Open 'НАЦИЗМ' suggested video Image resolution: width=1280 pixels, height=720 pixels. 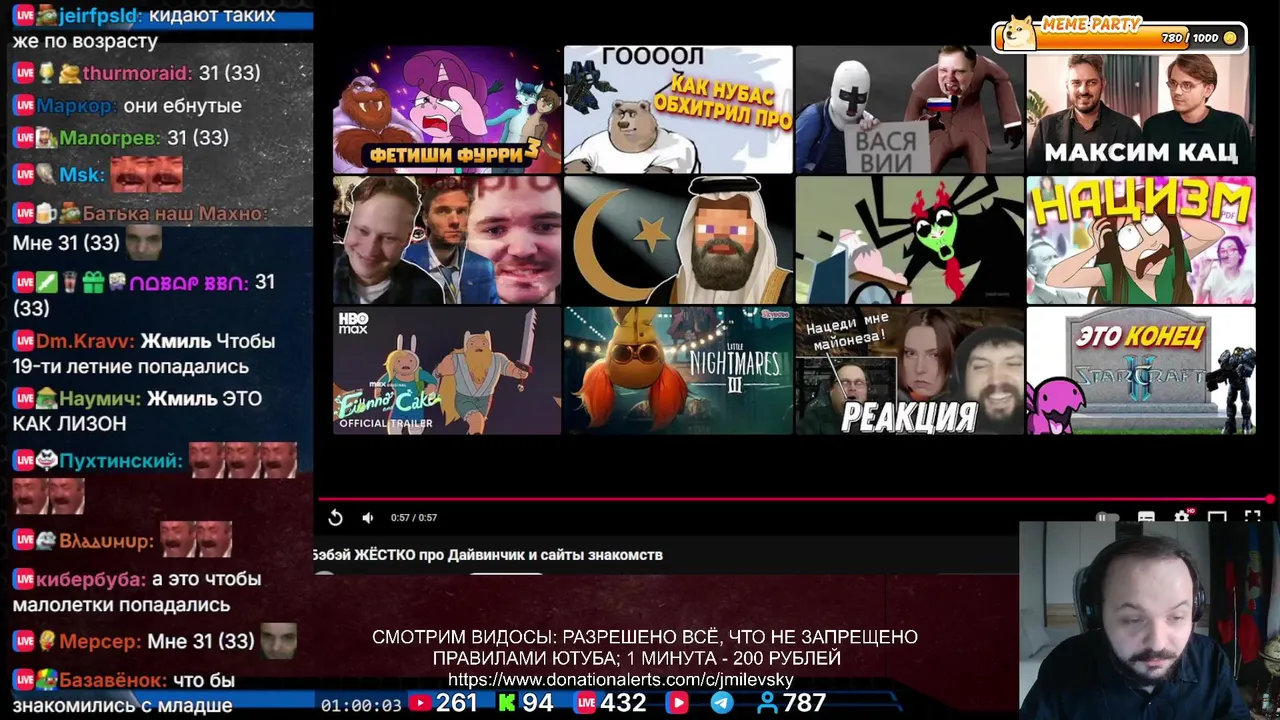pyautogui.click(x=1141, y=240)
